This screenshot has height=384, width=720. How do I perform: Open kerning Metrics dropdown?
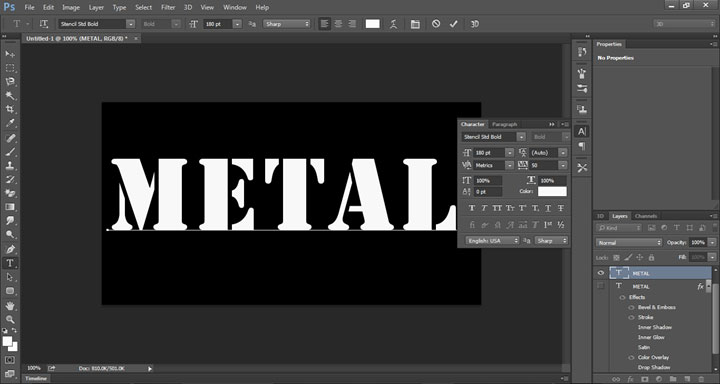pos(509,165)
